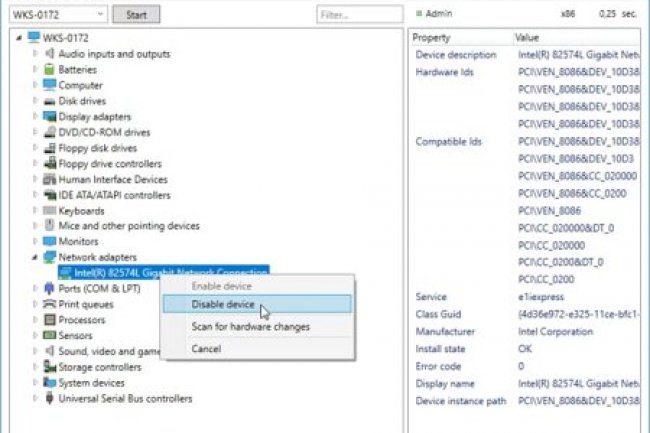This screenshot has height=433, width=650.
Task: Click the Print queues icon
Action: coord(49,304)
